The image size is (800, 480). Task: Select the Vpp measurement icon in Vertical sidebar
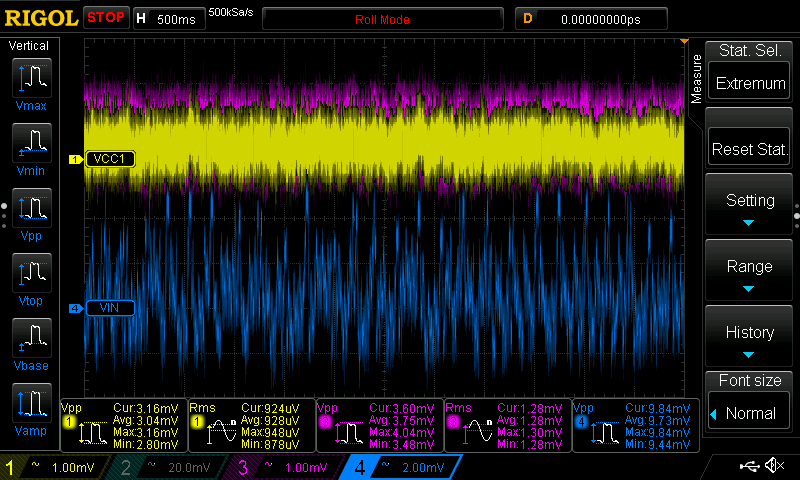pos(32,208)
